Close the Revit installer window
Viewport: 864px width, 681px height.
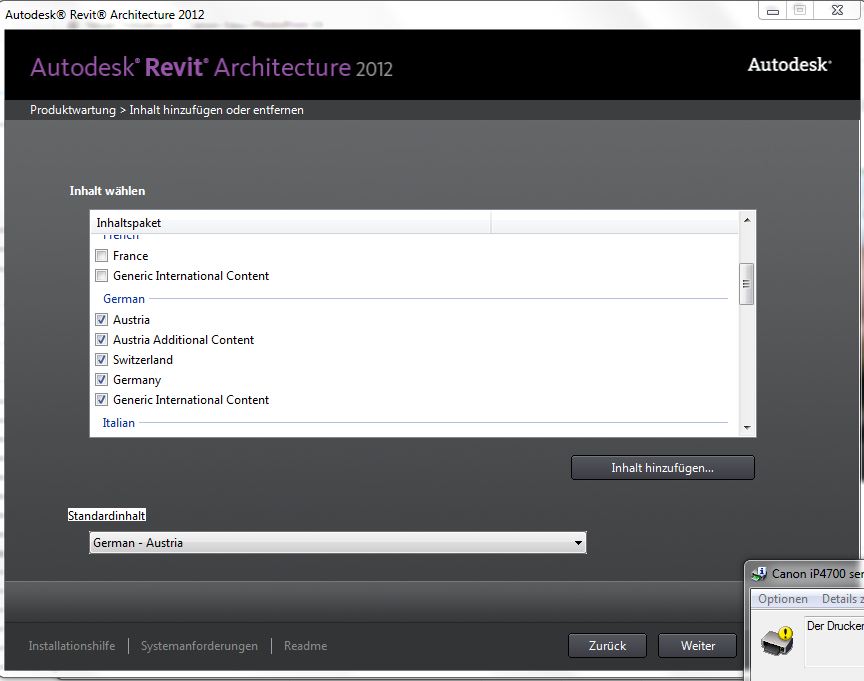pyautogui.click(x=837, y=10)
